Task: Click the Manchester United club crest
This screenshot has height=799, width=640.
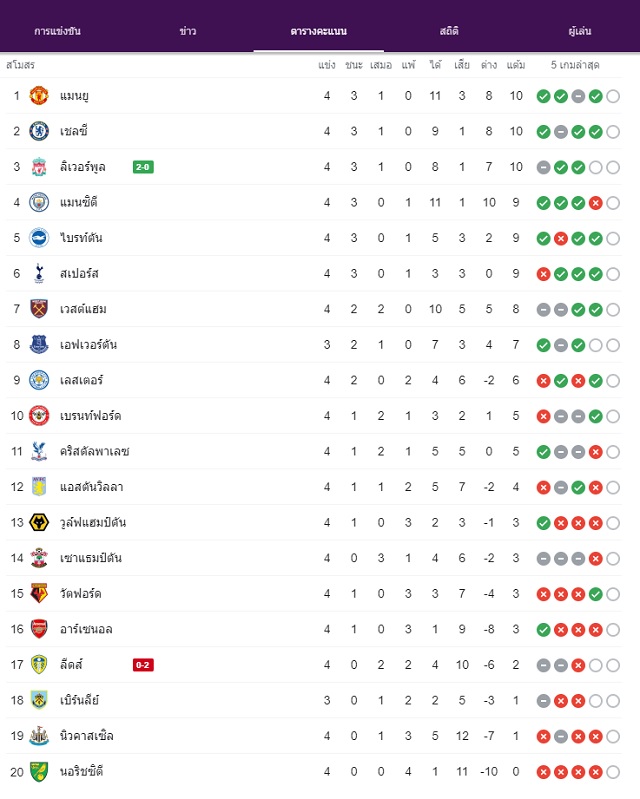Action: point(39,96)
